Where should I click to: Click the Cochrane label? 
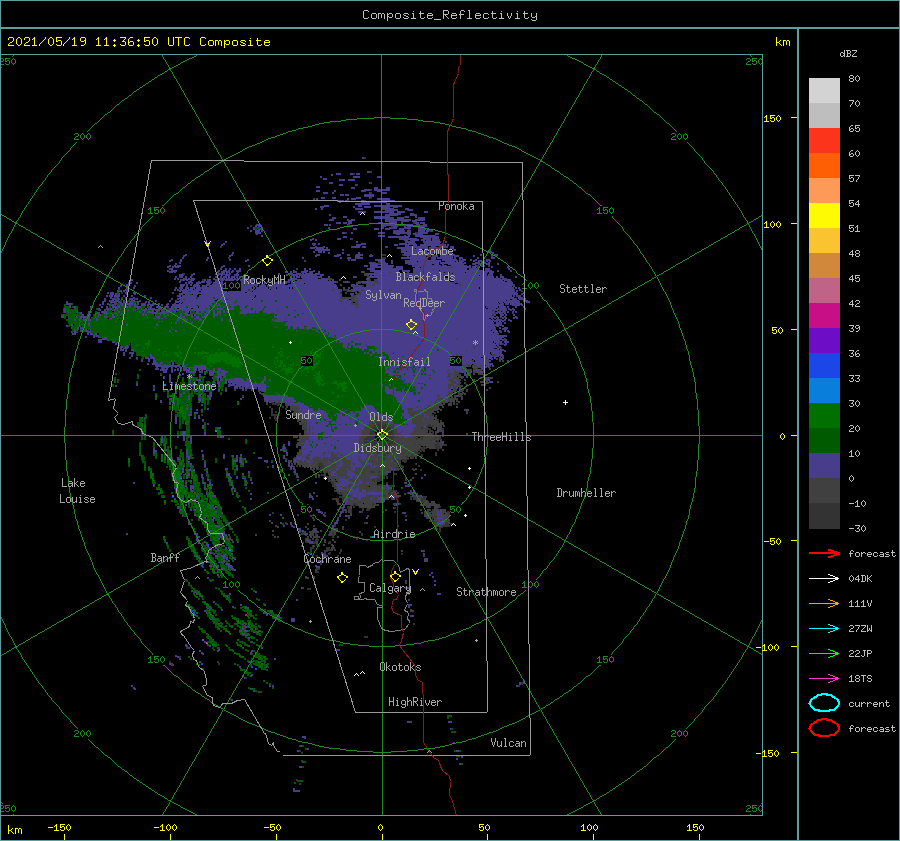pyautogui.click(x=327, y=559)
